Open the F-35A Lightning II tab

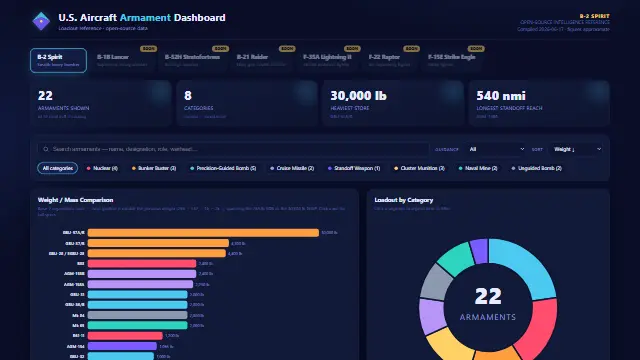[x=329, y=60]
